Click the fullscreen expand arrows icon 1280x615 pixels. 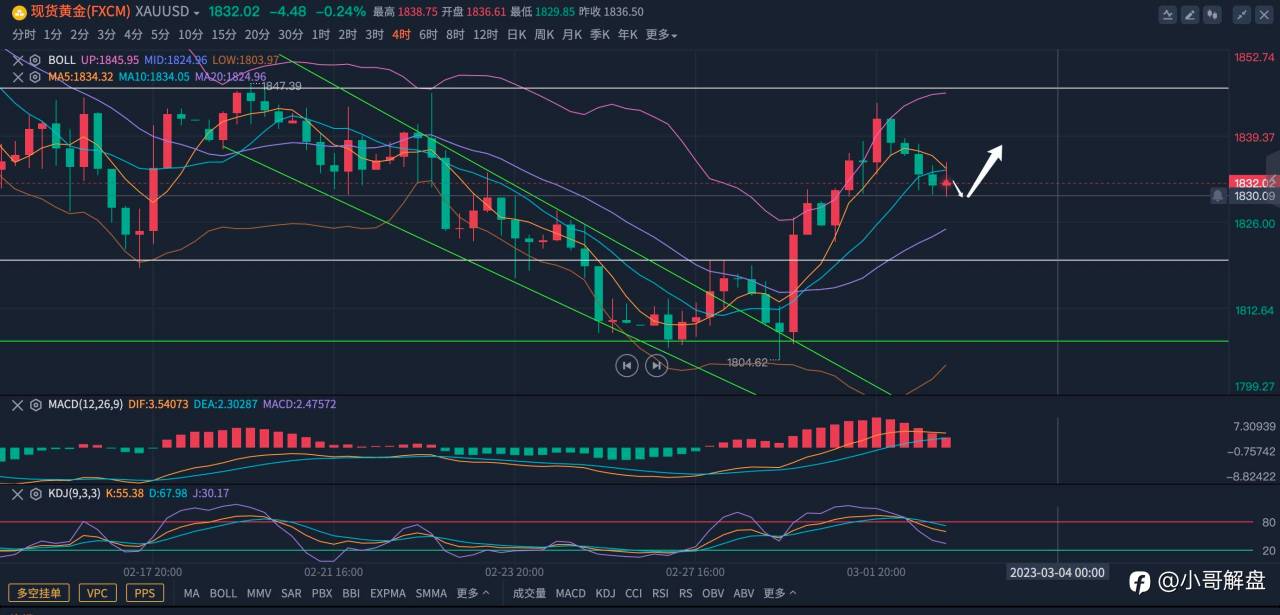(x=1242, y=14)
